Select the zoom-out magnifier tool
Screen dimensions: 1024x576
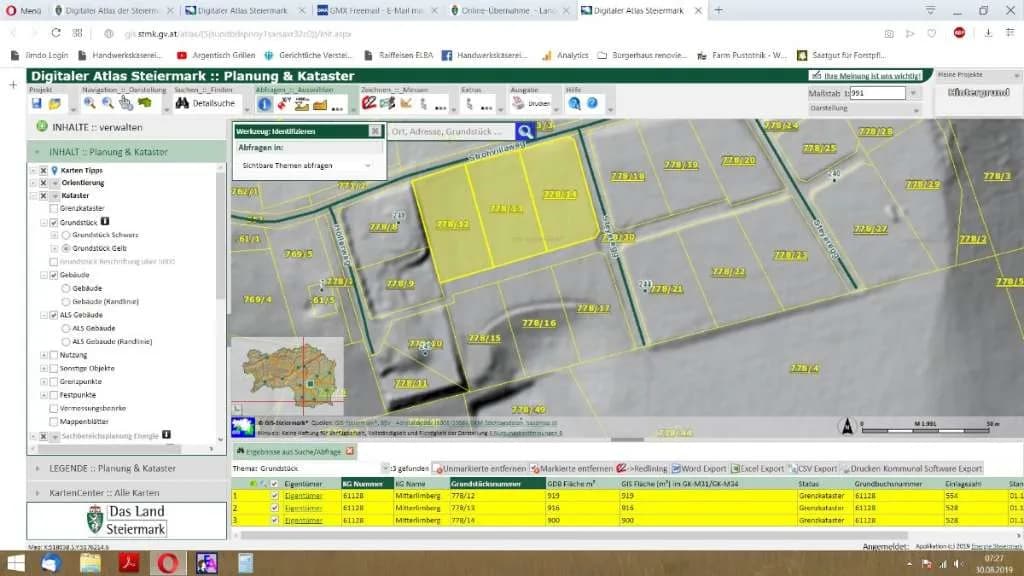(x=108, y=103)
